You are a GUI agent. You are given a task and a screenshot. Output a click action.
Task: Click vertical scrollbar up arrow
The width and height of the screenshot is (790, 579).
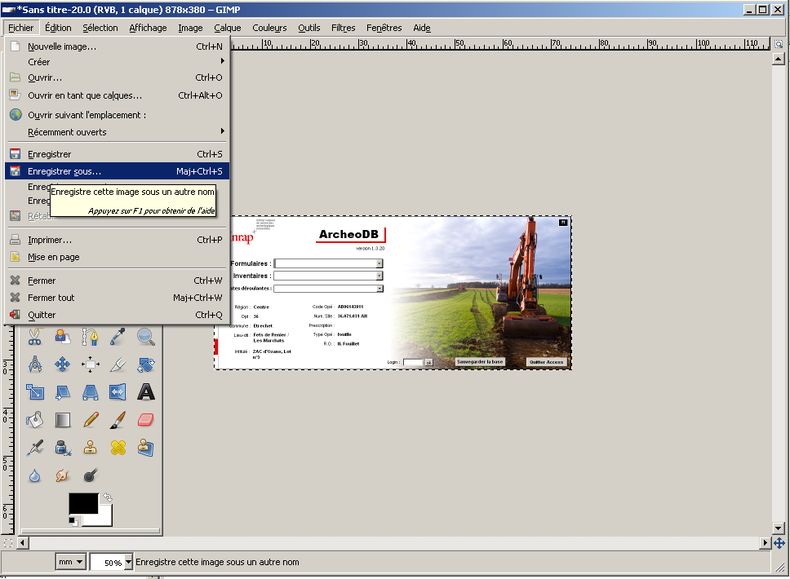click(x=778, y=59)
